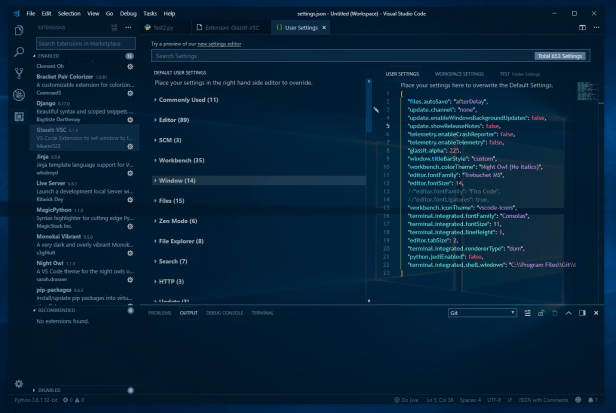Clear the extensions search results icon
616x413 pixels.
(x=116, y=28)
